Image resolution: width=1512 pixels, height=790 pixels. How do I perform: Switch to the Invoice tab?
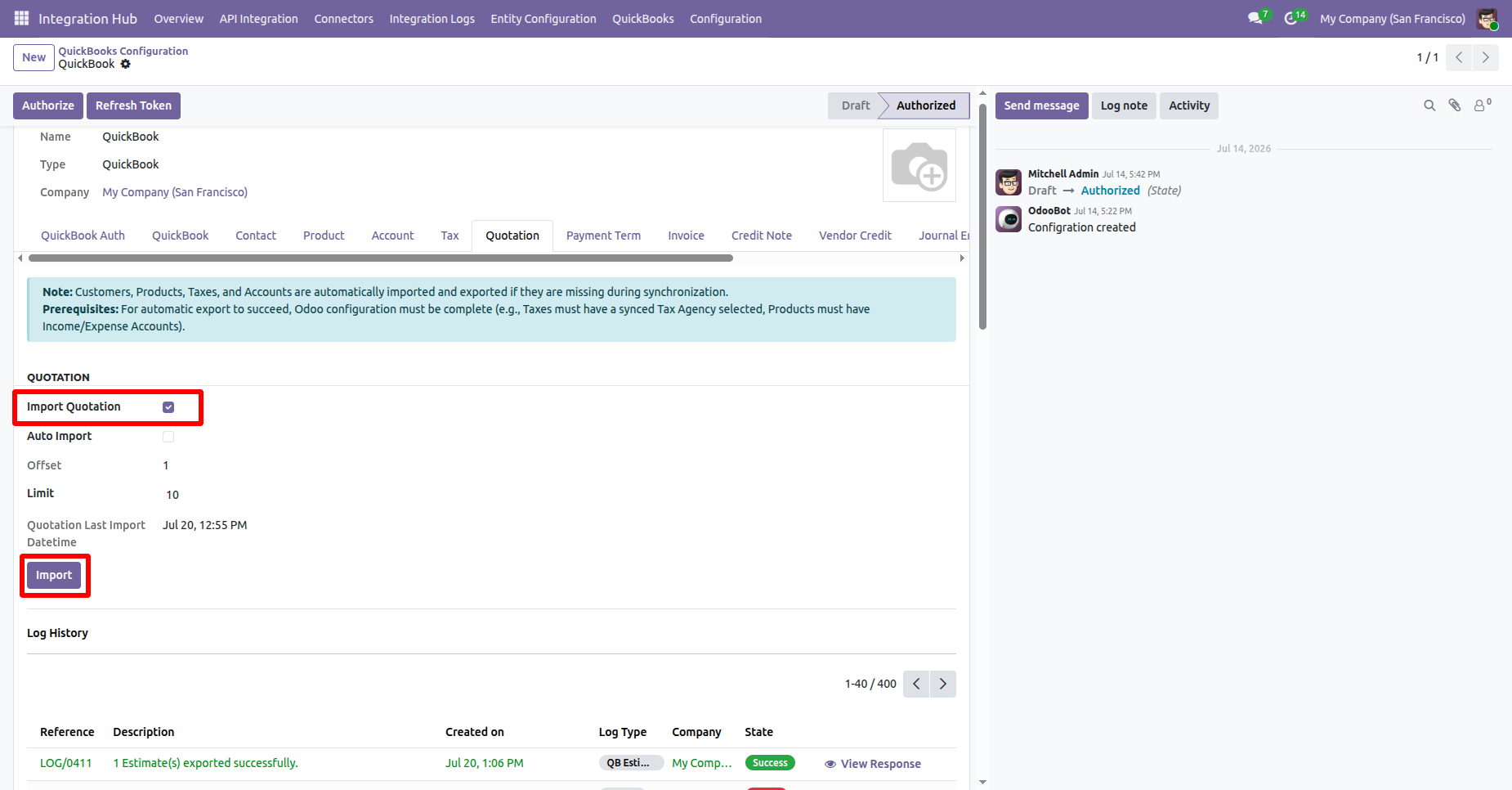click(x=686, y=236)
